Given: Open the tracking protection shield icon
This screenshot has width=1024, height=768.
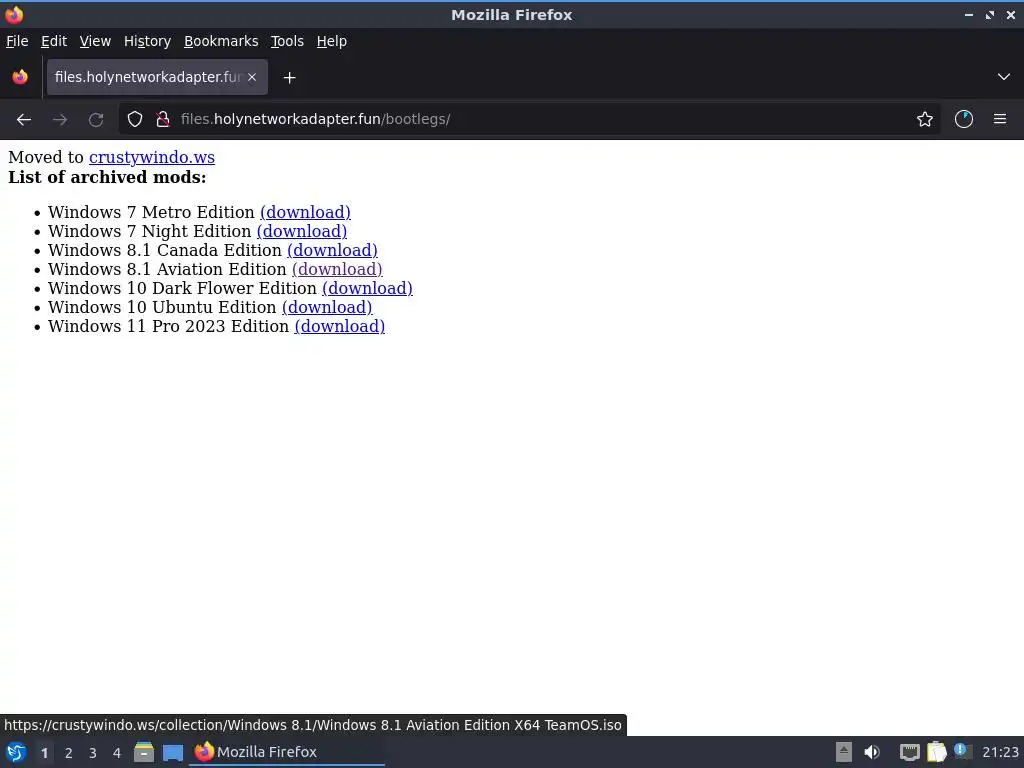Looking at the screenshot, I should click(x=135, y=120).
